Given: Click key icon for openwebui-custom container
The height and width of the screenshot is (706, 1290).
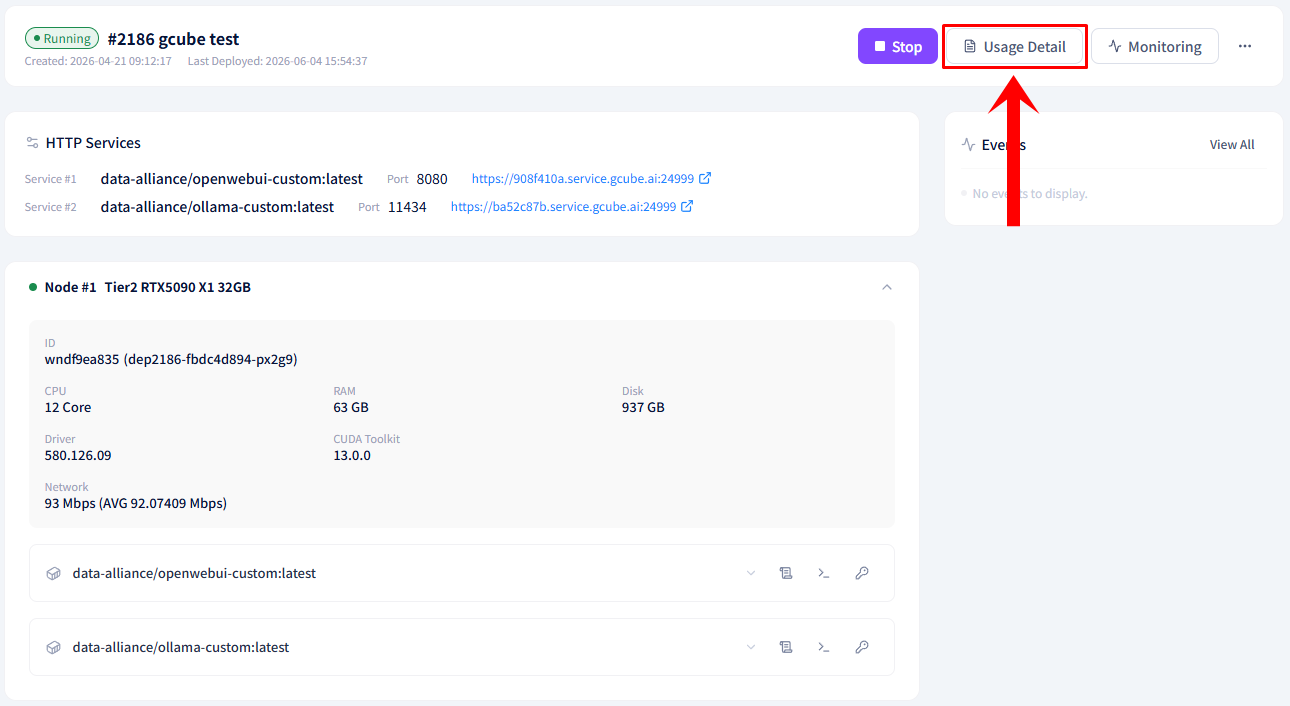Looking at the screenshot, I should [862, 573].
